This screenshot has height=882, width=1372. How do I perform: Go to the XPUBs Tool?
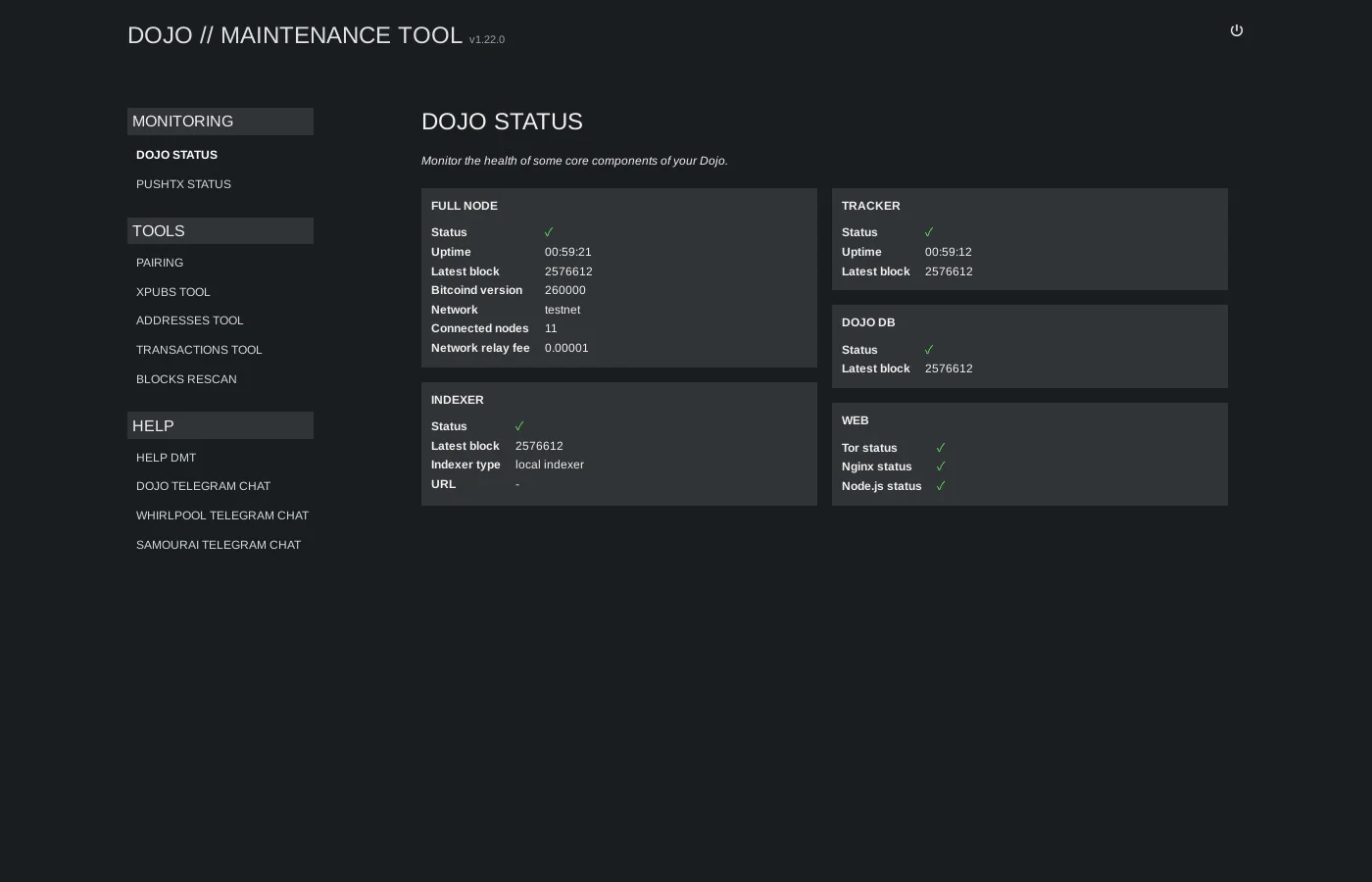(x=172, y=292)
